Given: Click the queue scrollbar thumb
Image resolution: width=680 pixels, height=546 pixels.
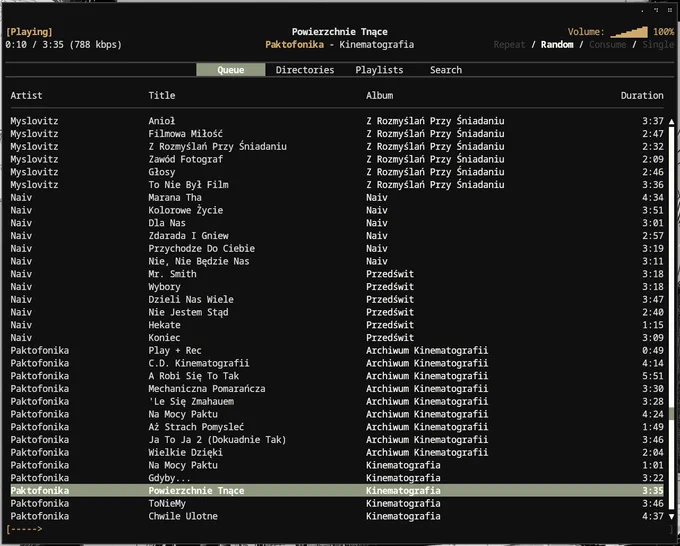Looking at the screenshot, I should 671,414.
